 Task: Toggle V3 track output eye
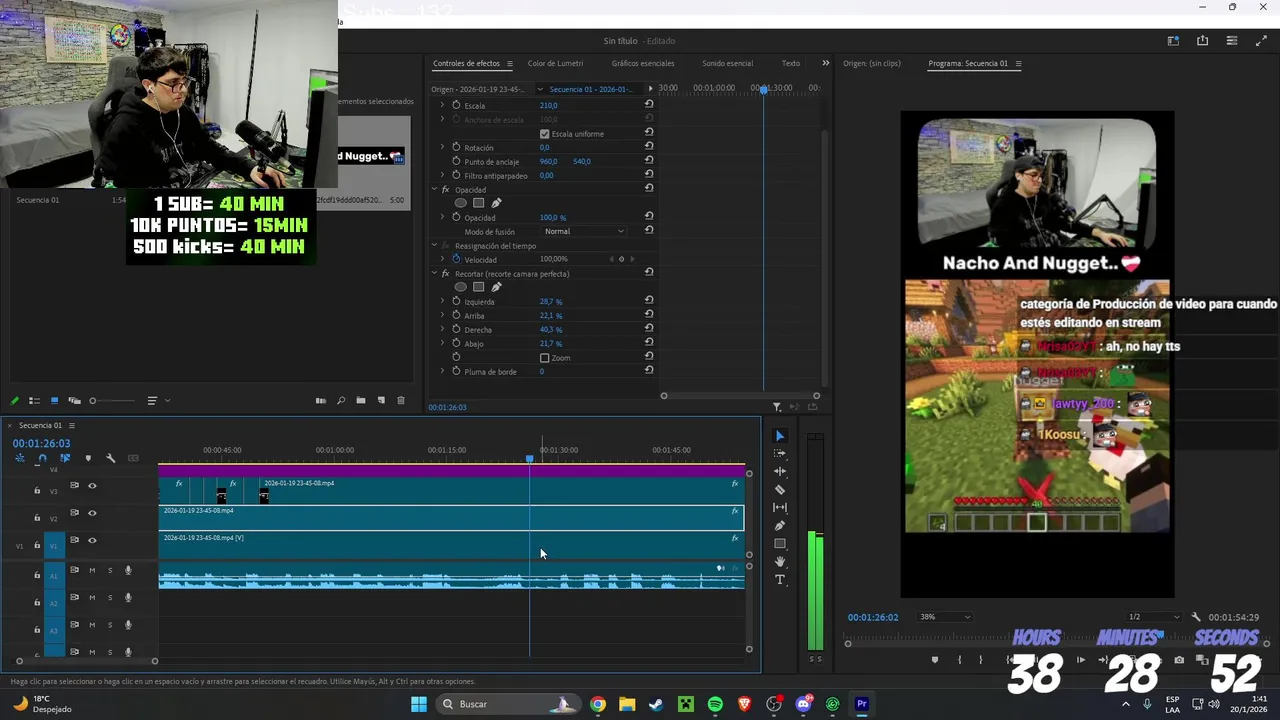(x=92, y=486)
